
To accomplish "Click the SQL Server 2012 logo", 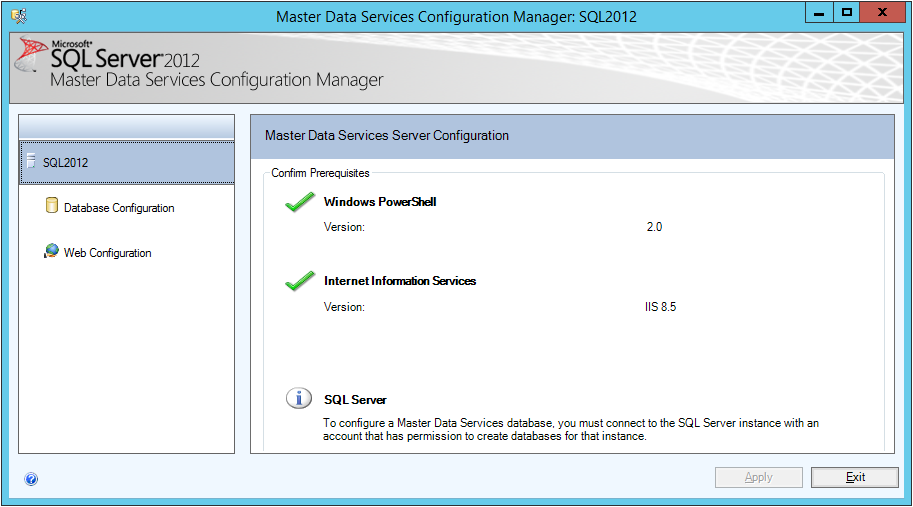I will [108, 57].
